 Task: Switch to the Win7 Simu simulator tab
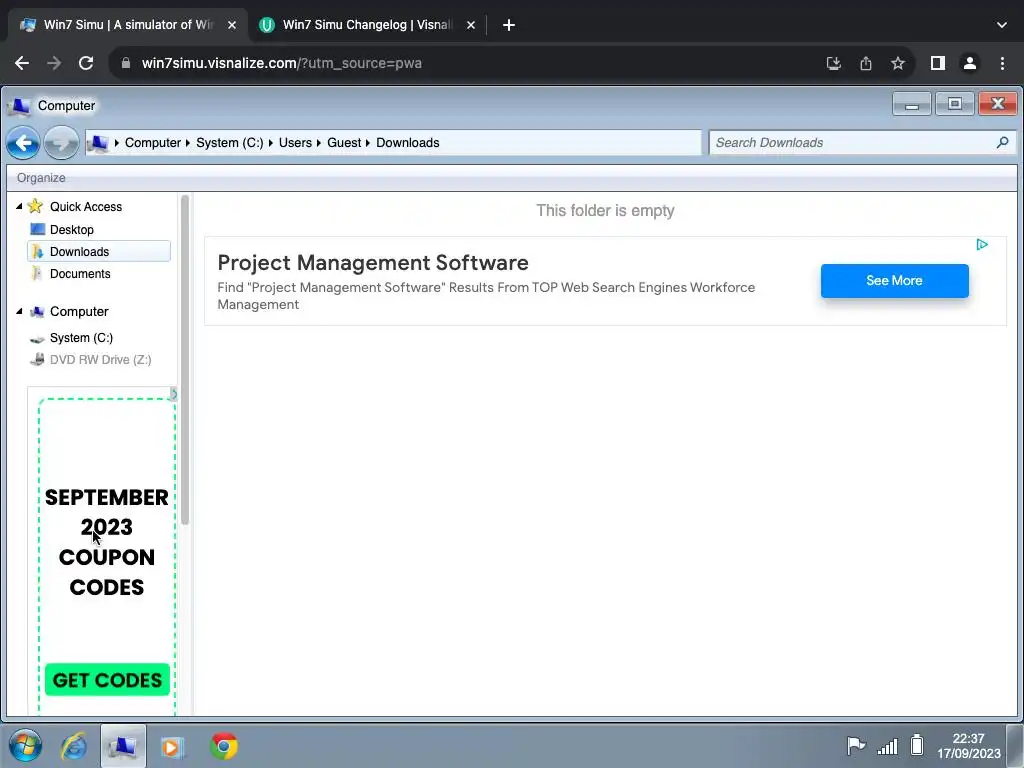(x=129, y=25)
